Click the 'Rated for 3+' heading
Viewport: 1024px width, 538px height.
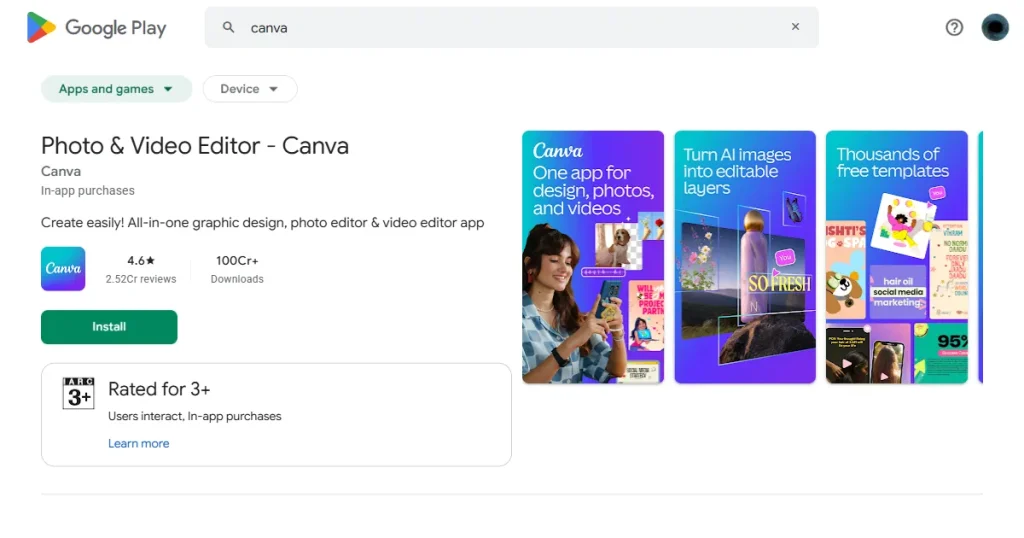coord(159,389)
